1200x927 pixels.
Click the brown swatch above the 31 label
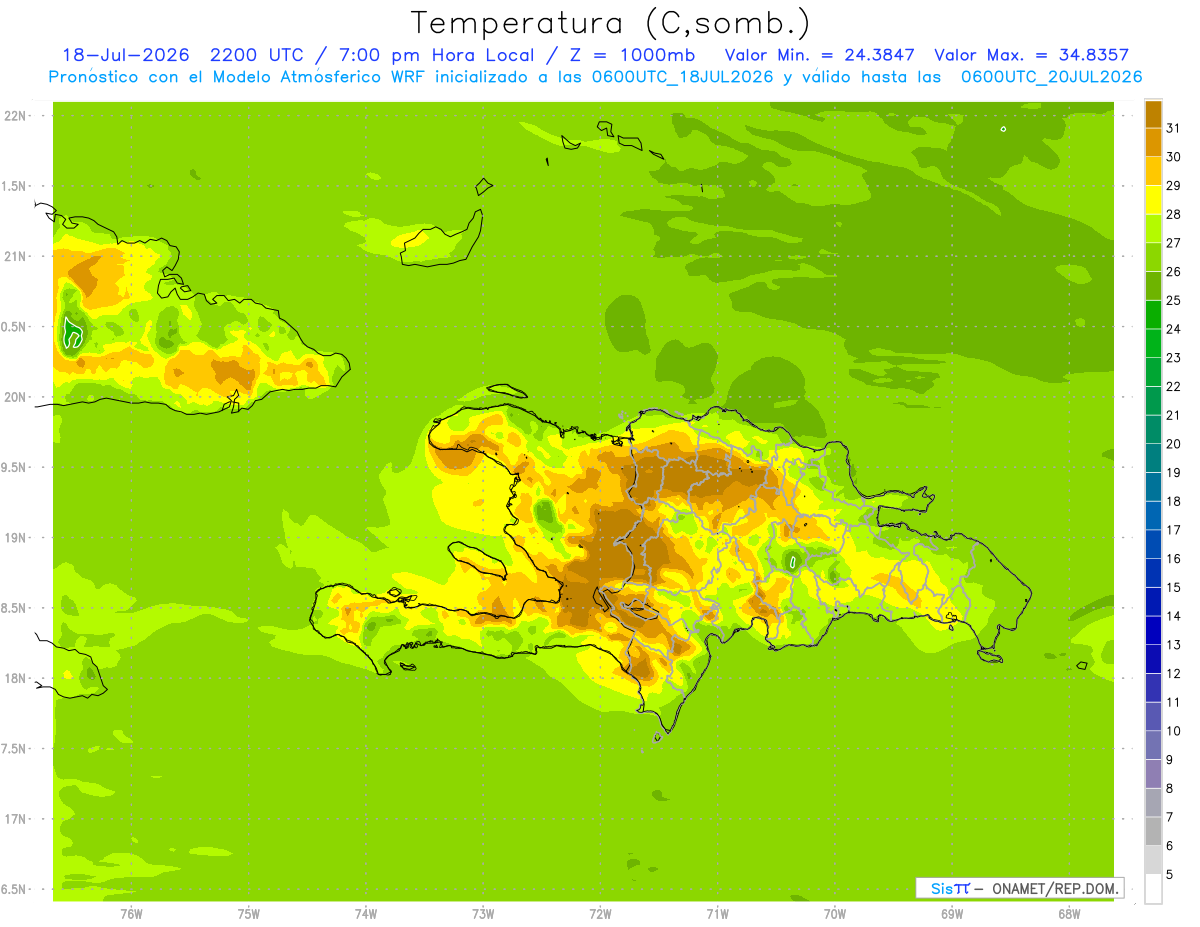pyautogui.click(x=1153, y=113)
